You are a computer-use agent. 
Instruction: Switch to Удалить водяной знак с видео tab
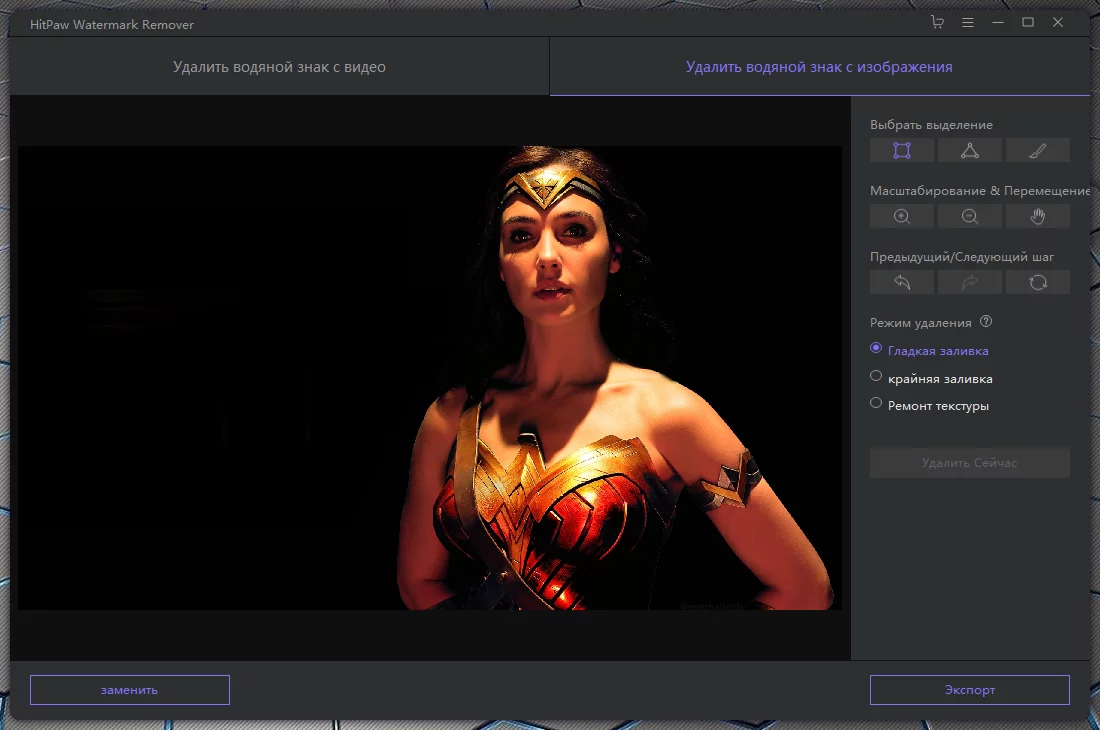[279, 67]
